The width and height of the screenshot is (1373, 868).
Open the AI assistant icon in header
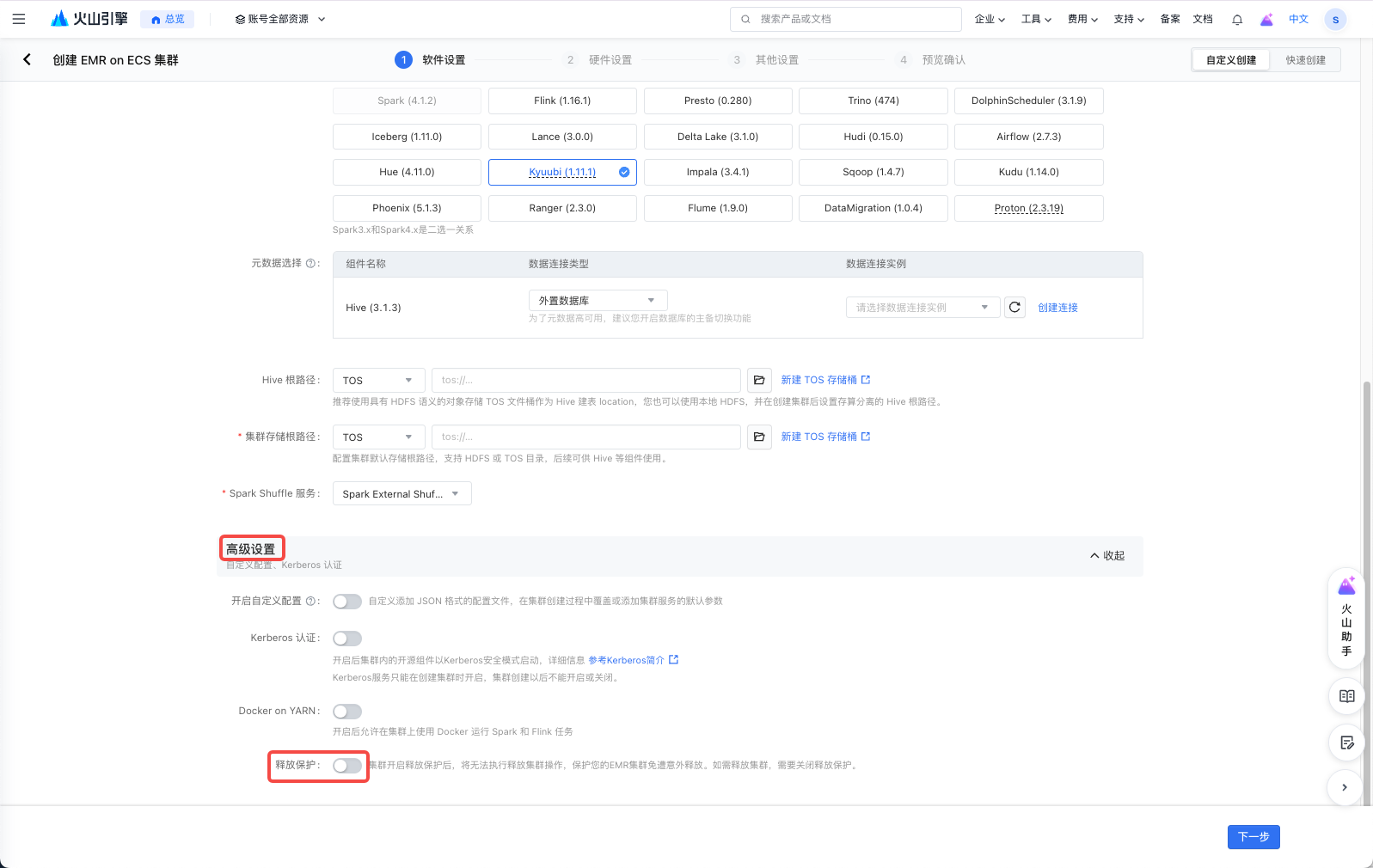tap(1266, 19)
